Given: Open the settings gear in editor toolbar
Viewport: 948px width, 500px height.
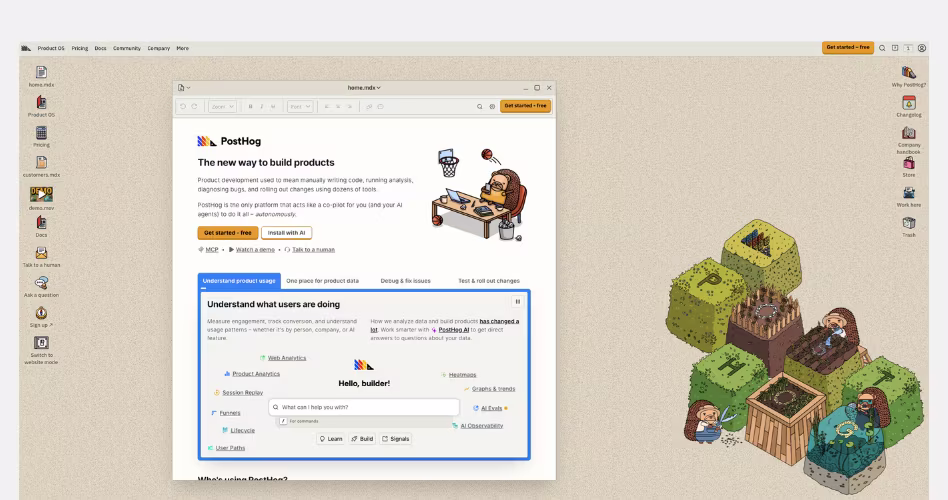Looking at the screenshot, I should click(492, 106).
